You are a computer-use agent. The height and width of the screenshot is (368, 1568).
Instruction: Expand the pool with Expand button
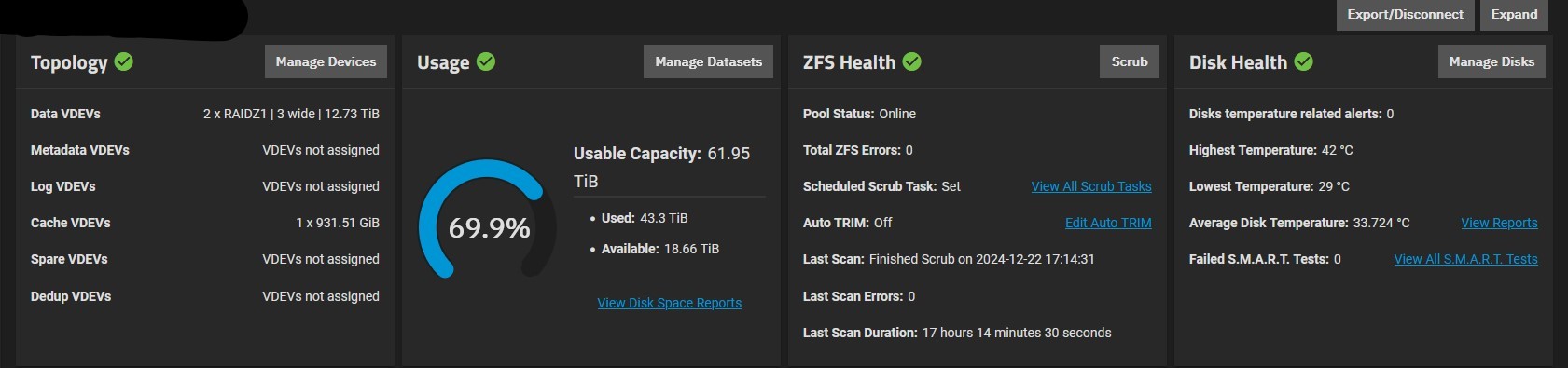pyautogui.click(x=1514, y=14)
